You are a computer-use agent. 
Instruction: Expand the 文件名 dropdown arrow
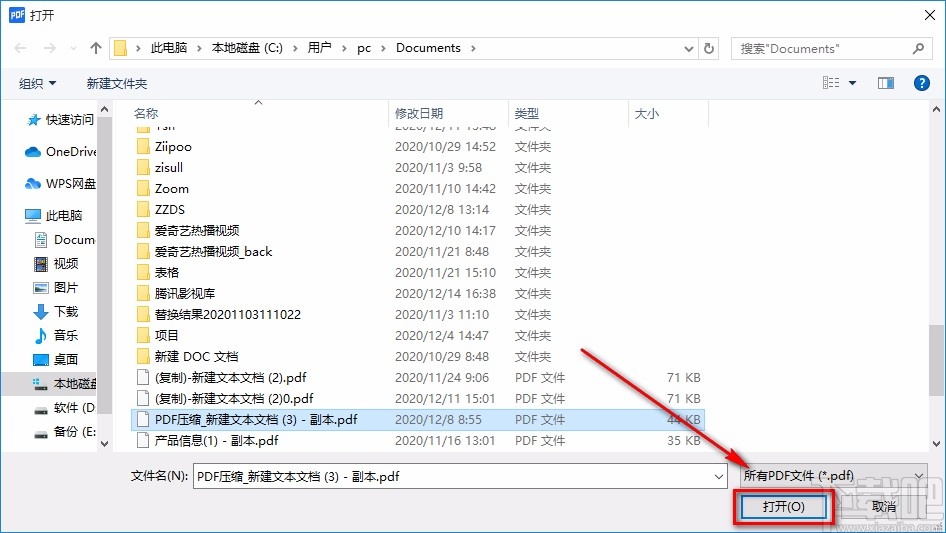pos(719,476)
